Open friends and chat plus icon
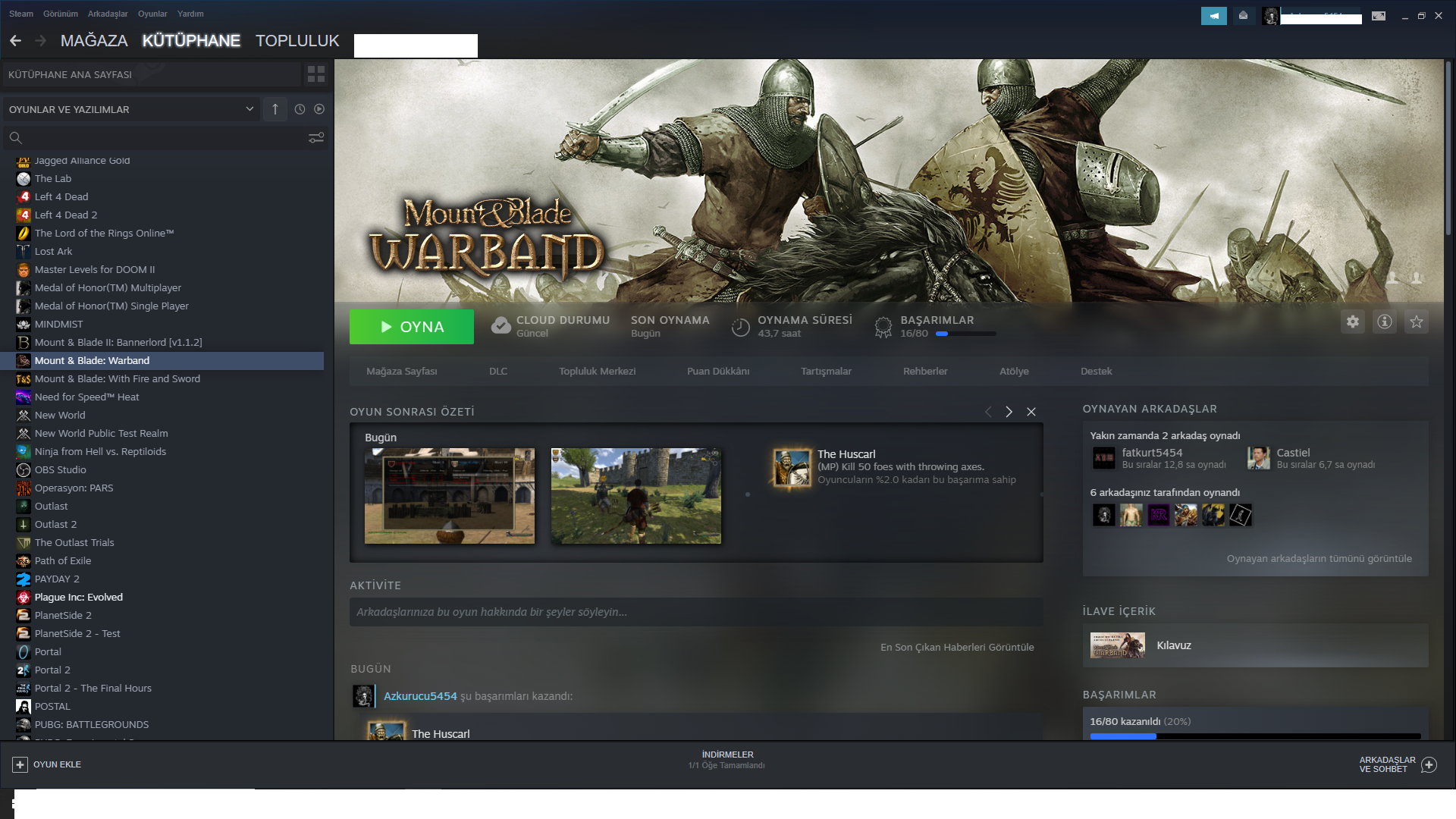Image resolution: width=1456 pixels, height=819 pixels. click(1429, 764)
